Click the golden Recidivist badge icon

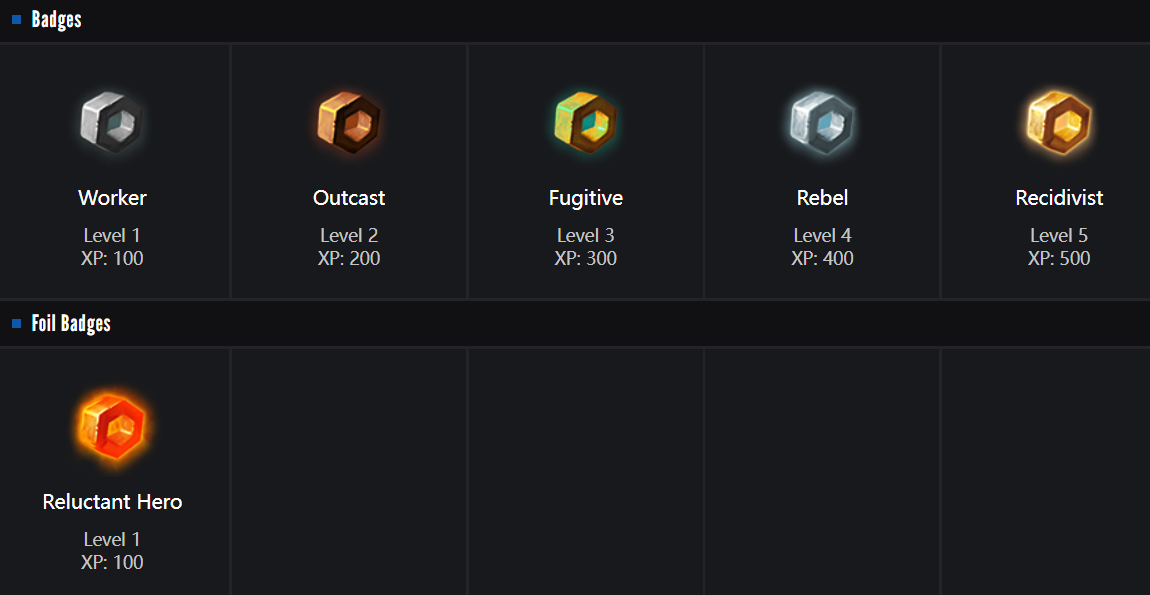tap(1059, 122)
